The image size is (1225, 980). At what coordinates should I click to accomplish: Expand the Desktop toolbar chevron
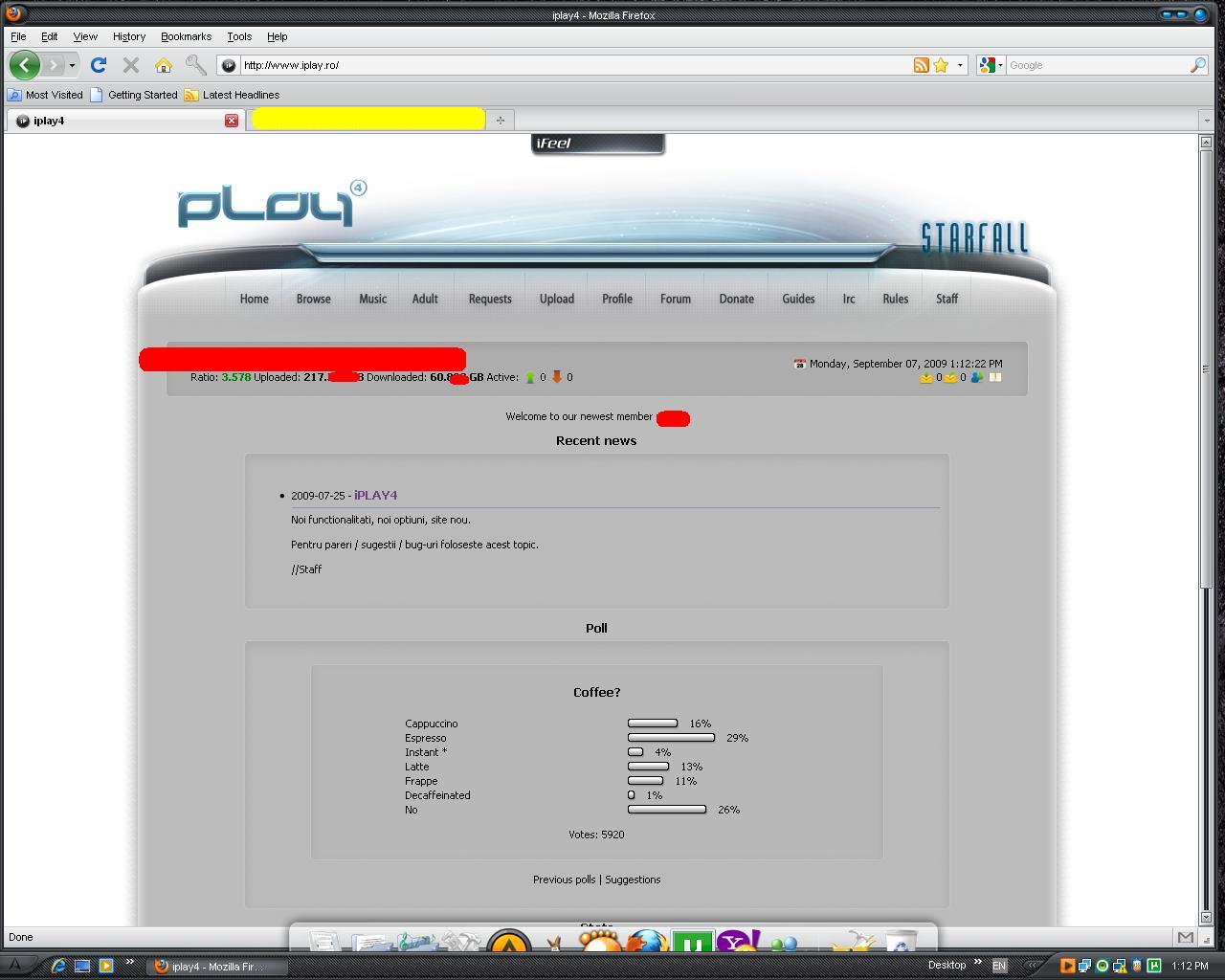tap(977, 962)
